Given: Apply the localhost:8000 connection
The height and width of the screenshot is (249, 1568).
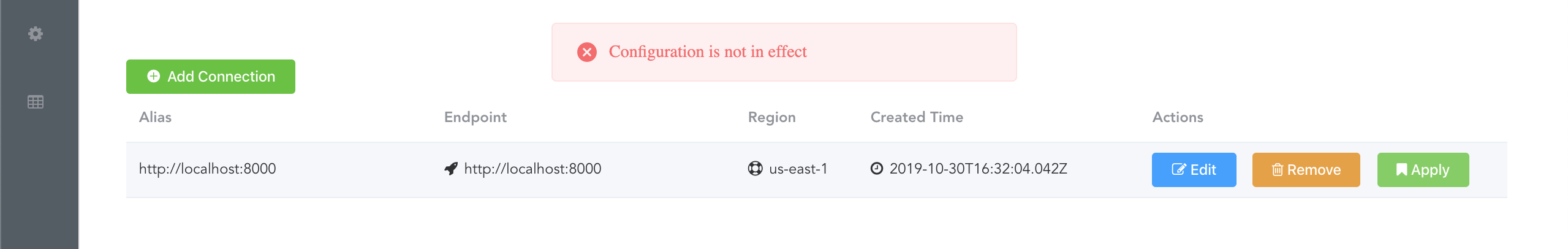Looking at the screenshot, I should (1423, 170).
